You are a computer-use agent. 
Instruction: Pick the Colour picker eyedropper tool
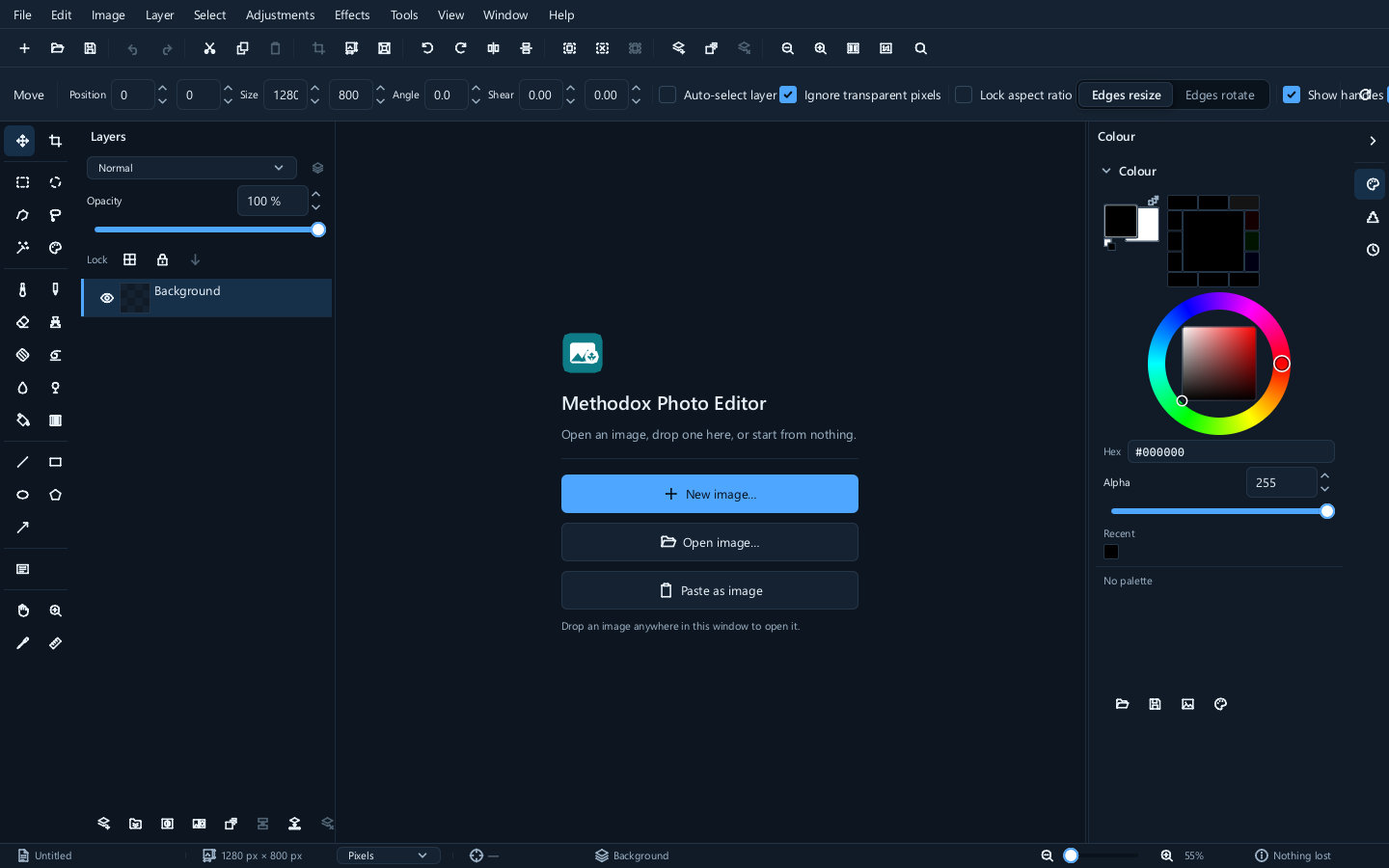22,643
